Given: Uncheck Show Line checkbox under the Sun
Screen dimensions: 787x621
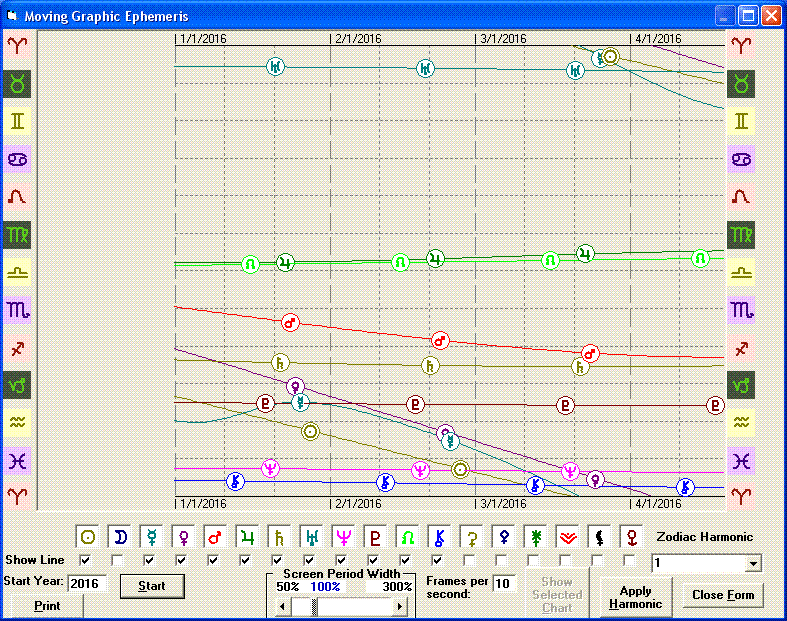Looking at the screenshot, I should click(86, 560).
